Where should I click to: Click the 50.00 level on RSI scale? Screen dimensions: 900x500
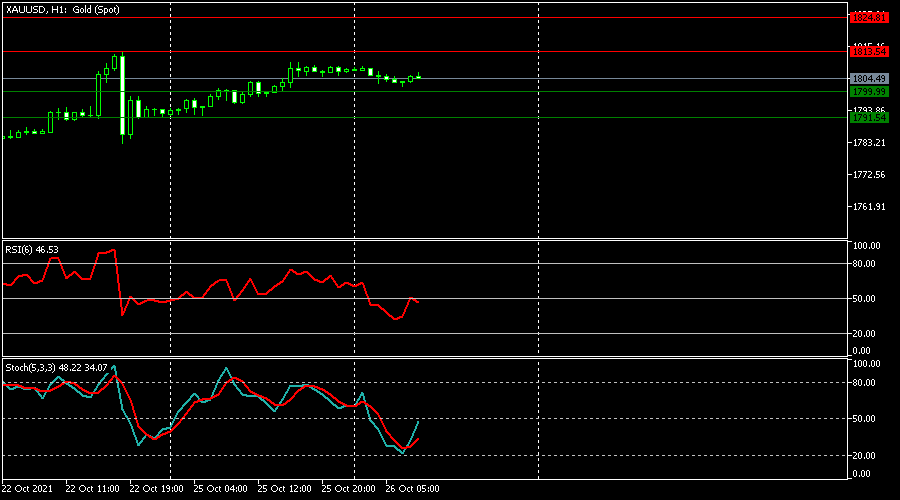coord(864,299)
